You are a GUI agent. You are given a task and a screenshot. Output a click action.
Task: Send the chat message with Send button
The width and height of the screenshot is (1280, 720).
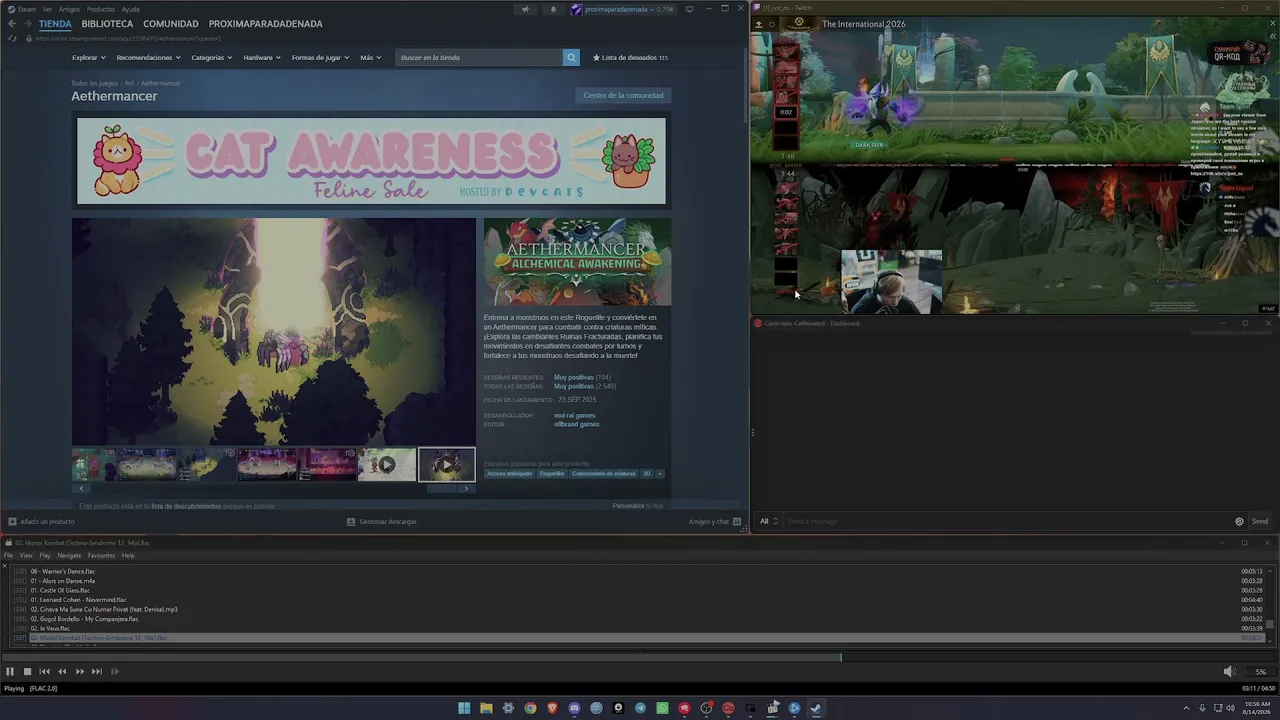click(1260, 521)
